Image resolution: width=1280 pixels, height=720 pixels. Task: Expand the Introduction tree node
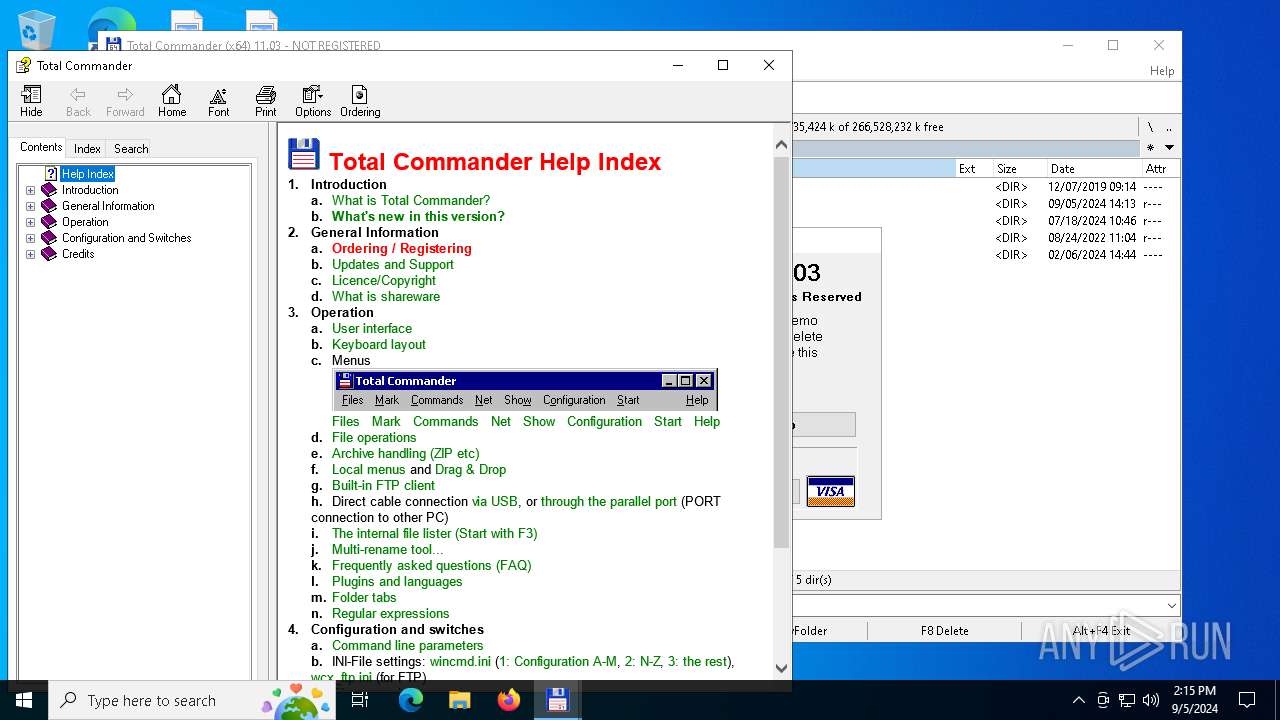tap(30, 190)
